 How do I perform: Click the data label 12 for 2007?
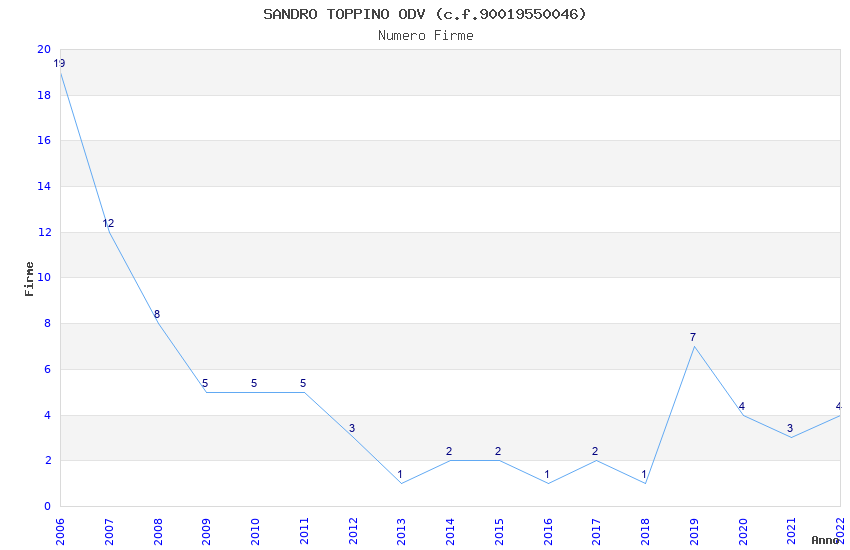point(108,223)
